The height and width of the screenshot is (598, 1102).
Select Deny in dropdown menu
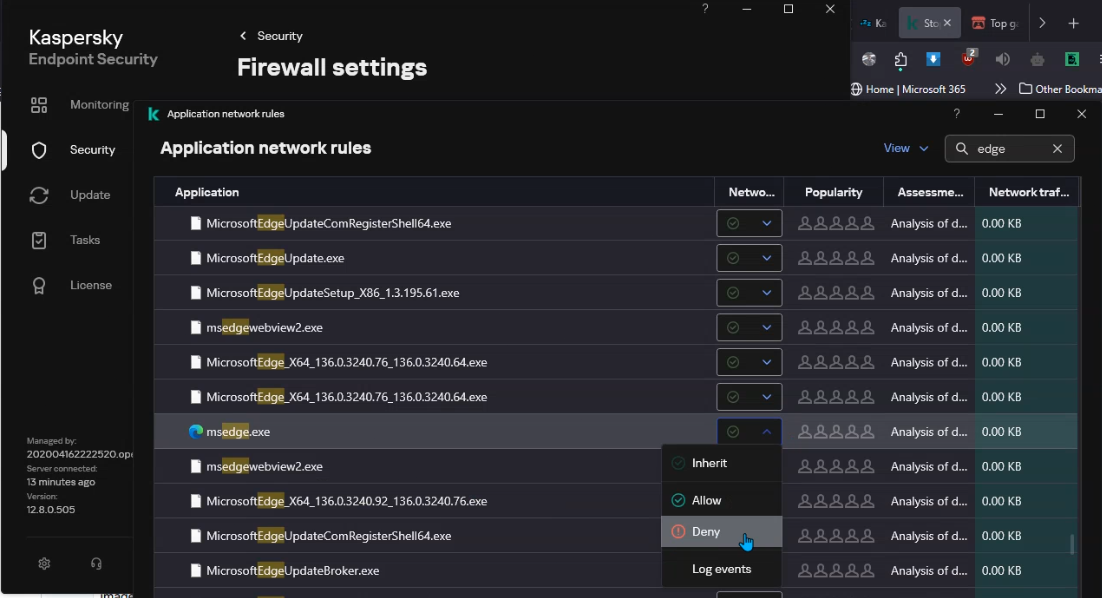(722, 532)
